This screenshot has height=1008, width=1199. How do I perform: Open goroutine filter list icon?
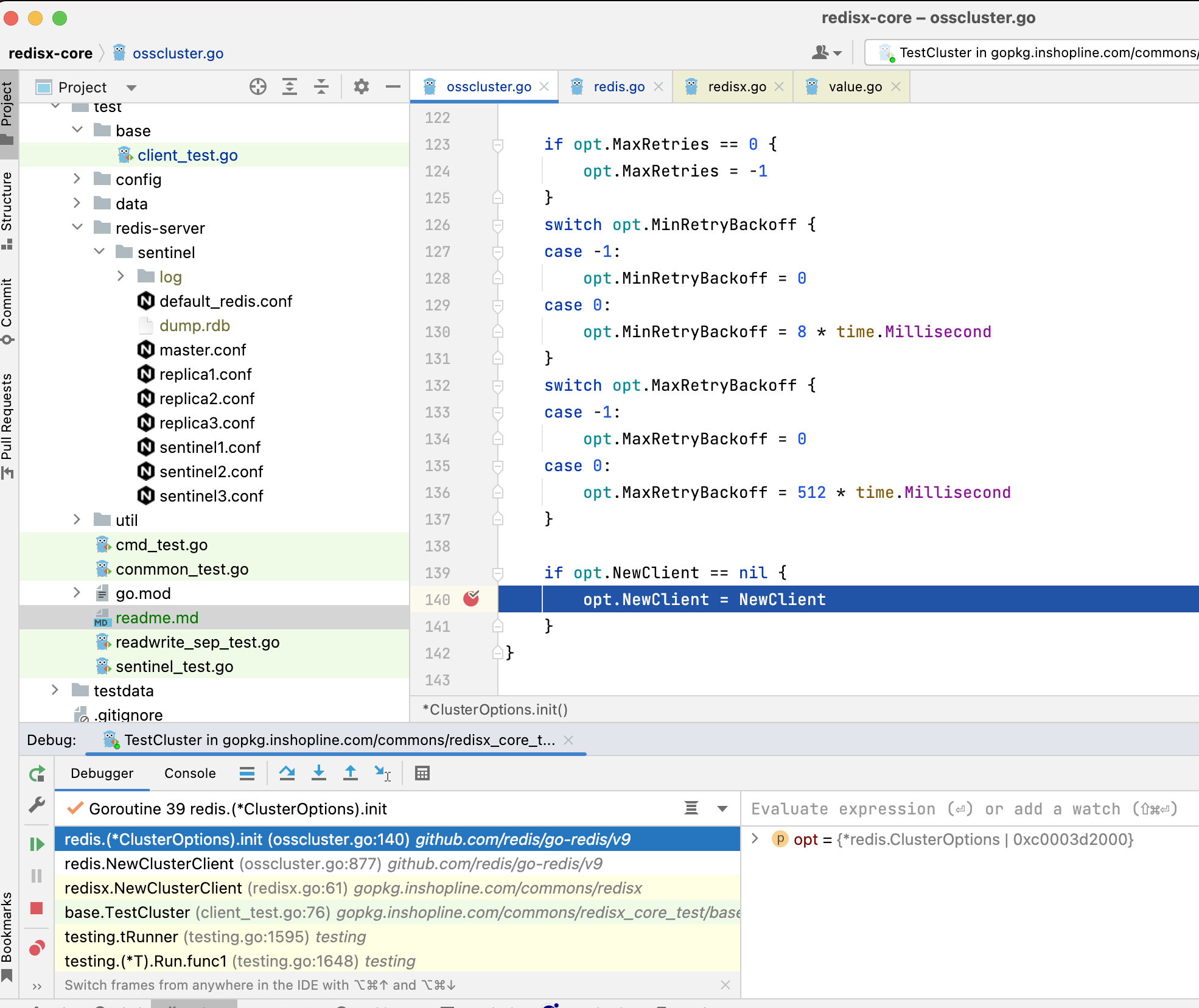click(x=691, y=808)
